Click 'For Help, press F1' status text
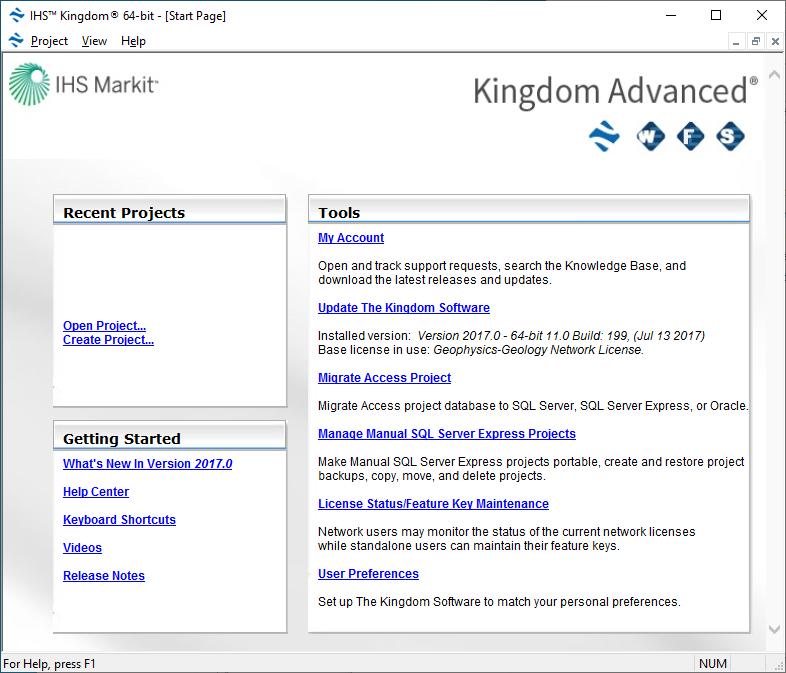Screen dimensions: 786x673 point(49,663)
